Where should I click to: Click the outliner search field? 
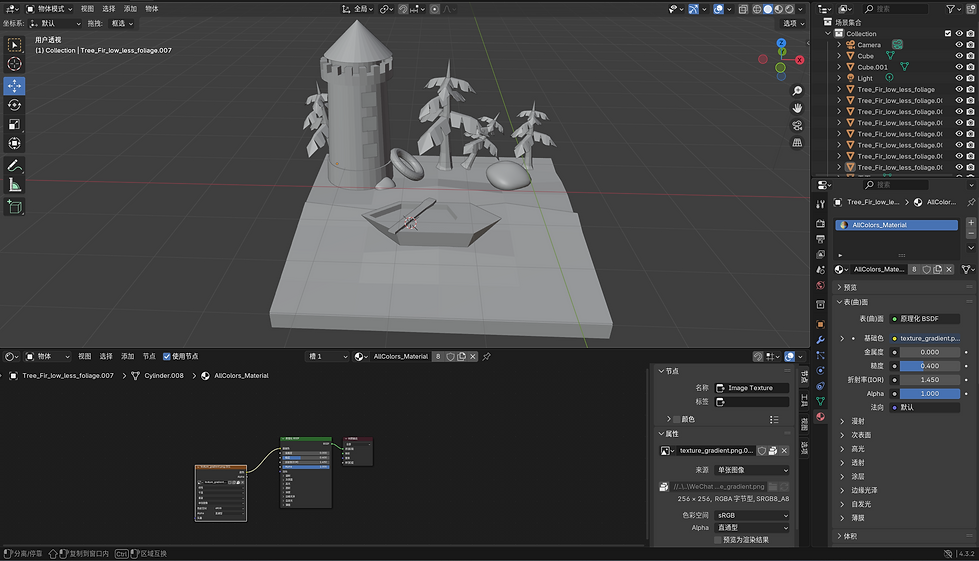(895, 9)
